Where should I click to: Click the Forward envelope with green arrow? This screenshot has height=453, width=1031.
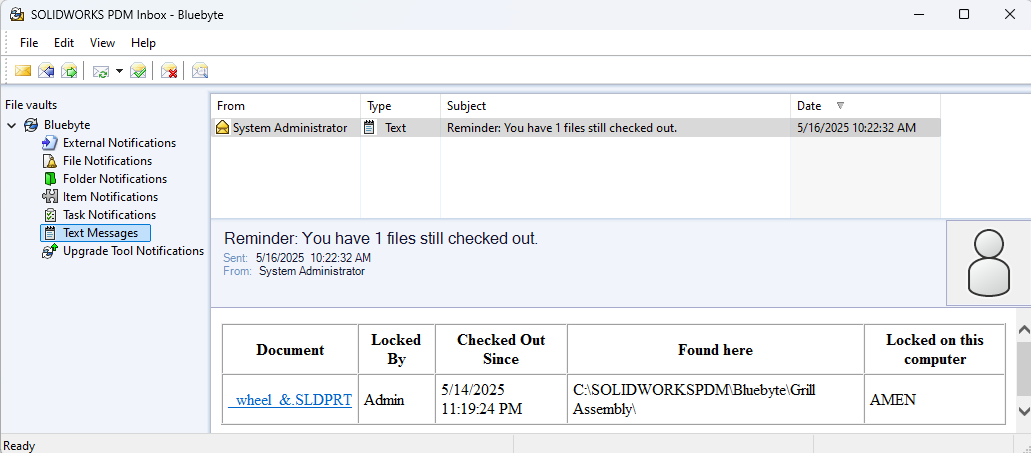tap(69, 70)
